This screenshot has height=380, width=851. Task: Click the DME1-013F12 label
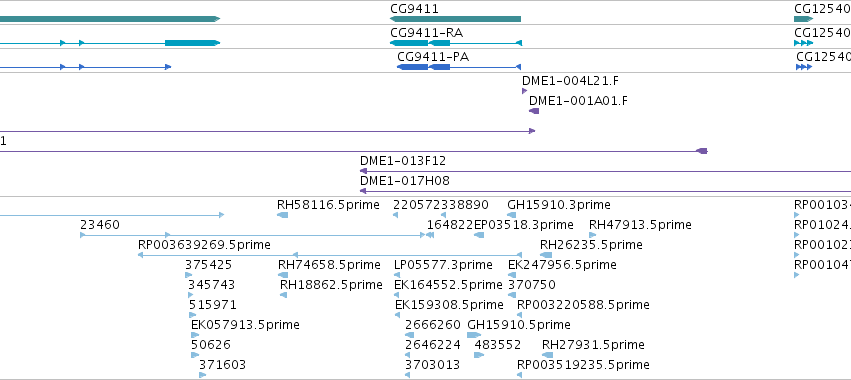click(403, 161)
